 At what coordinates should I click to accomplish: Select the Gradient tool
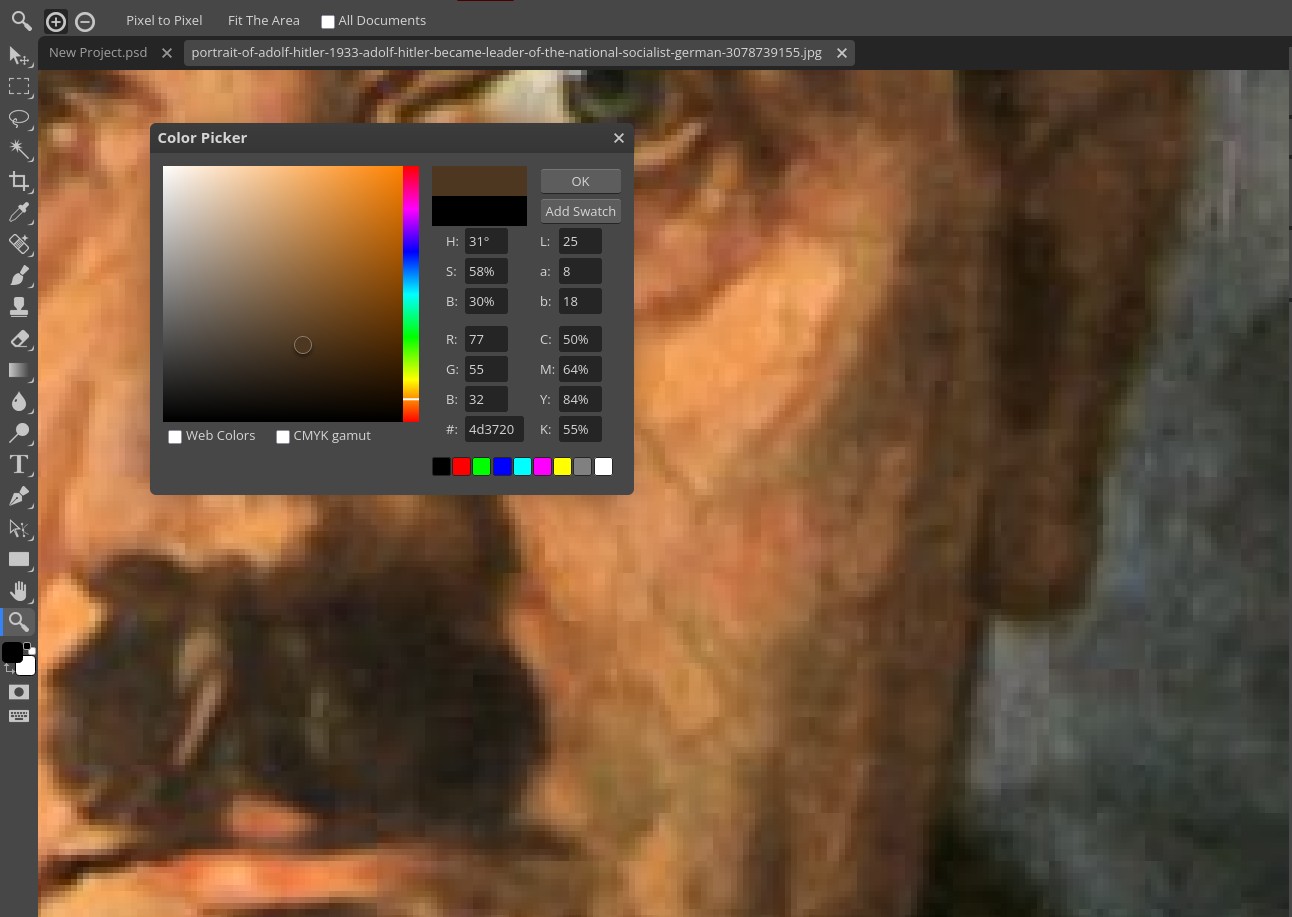(x=19, y=370)
